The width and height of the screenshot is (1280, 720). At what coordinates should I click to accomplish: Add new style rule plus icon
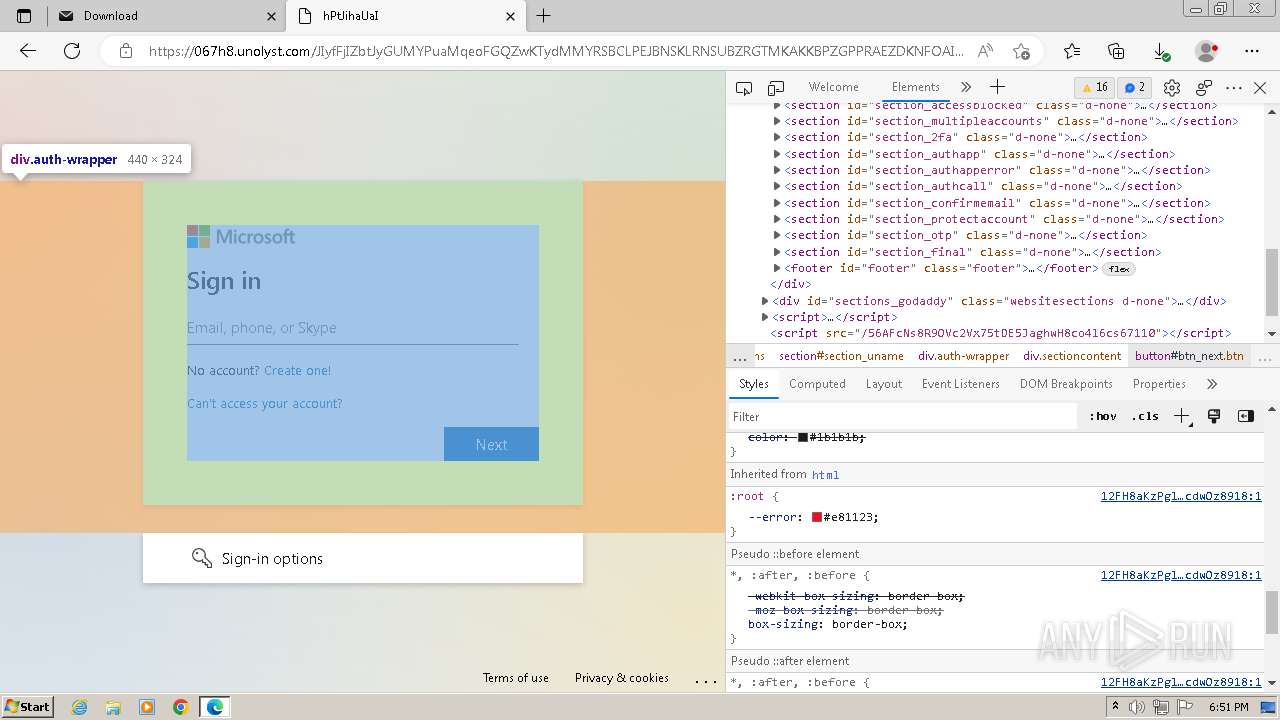pyautogui.click(x=1182, y=416)
